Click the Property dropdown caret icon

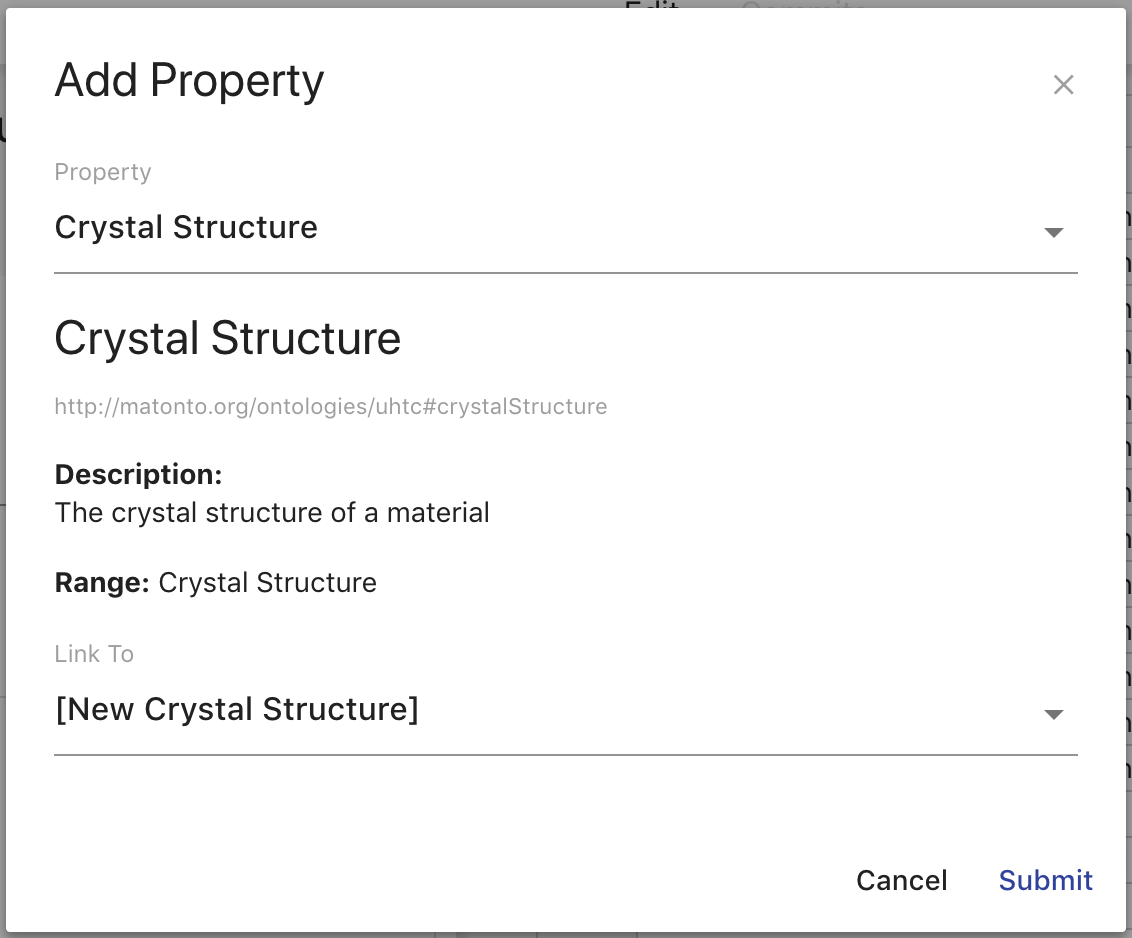[1054, 232]
